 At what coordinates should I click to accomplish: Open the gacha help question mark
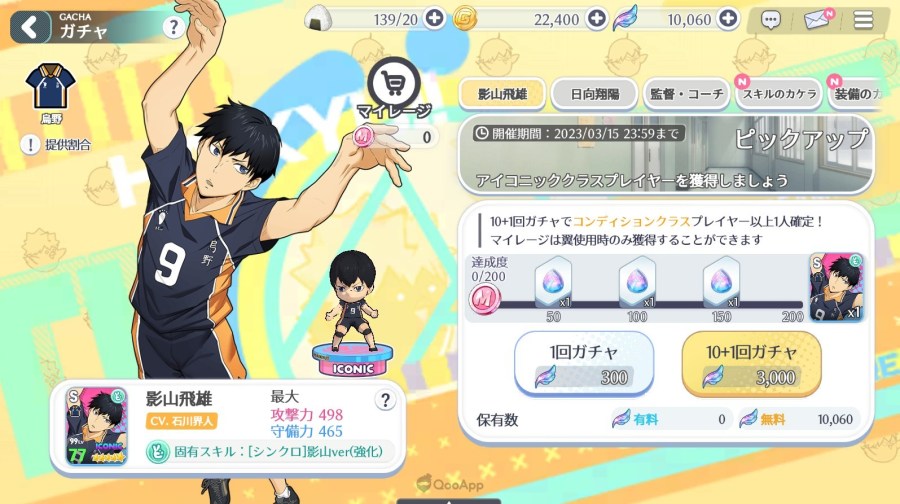174,27
